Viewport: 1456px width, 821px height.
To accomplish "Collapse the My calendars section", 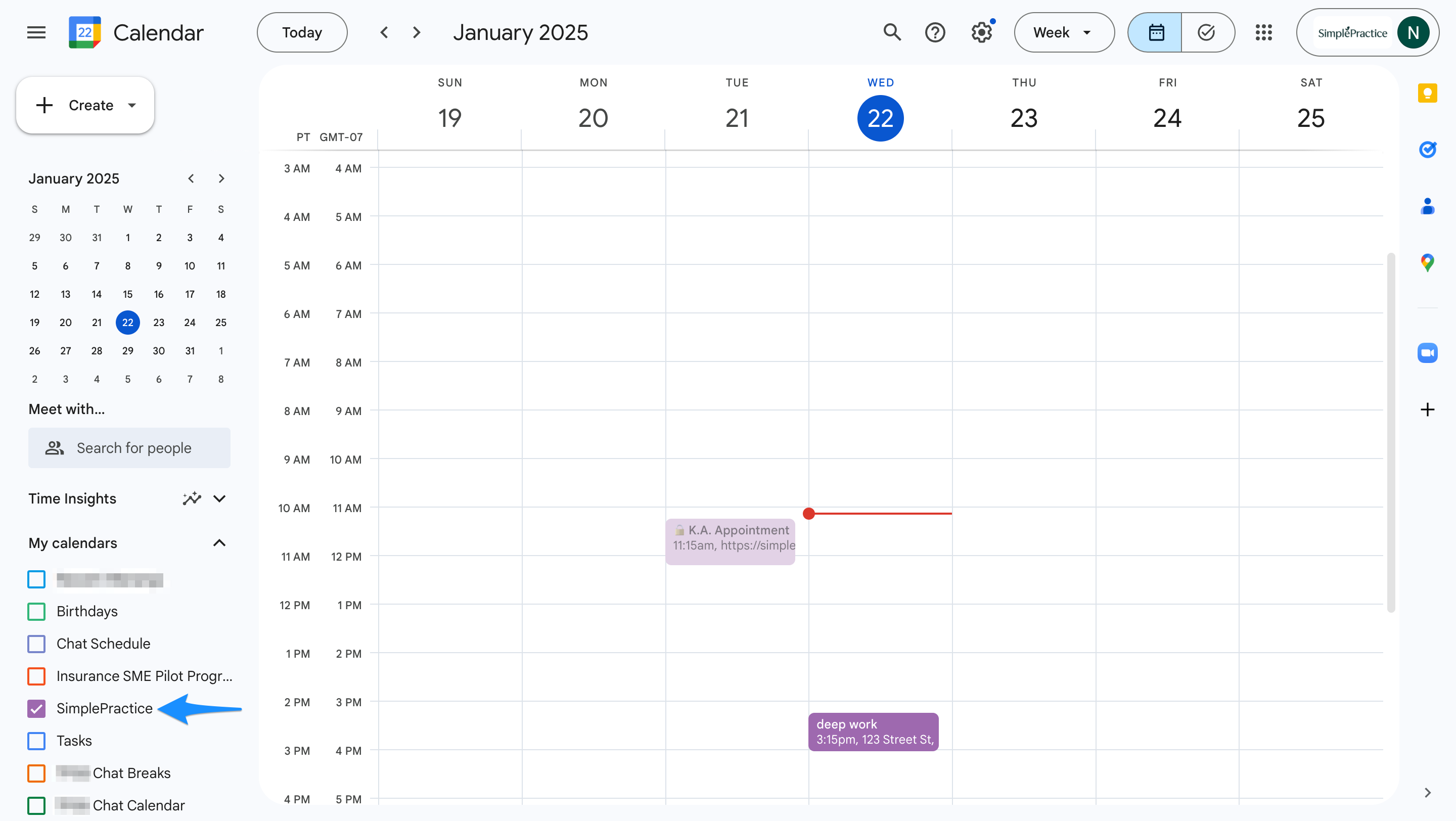I will [x=219, y=542].
